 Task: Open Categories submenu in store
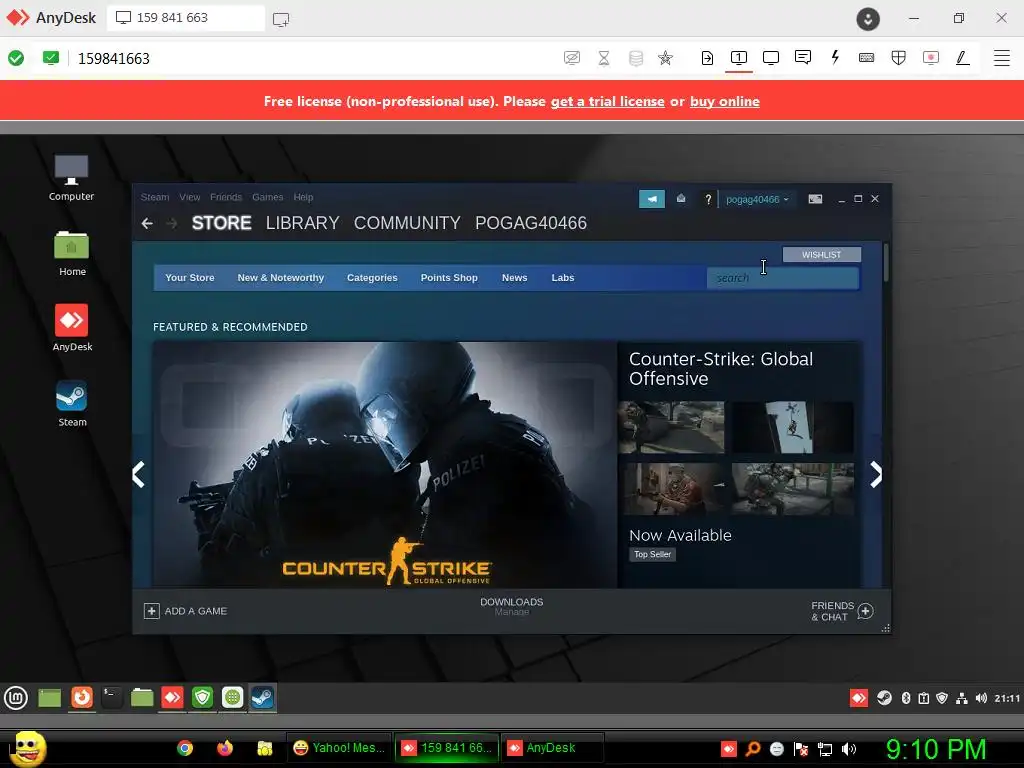pos(372,278)
